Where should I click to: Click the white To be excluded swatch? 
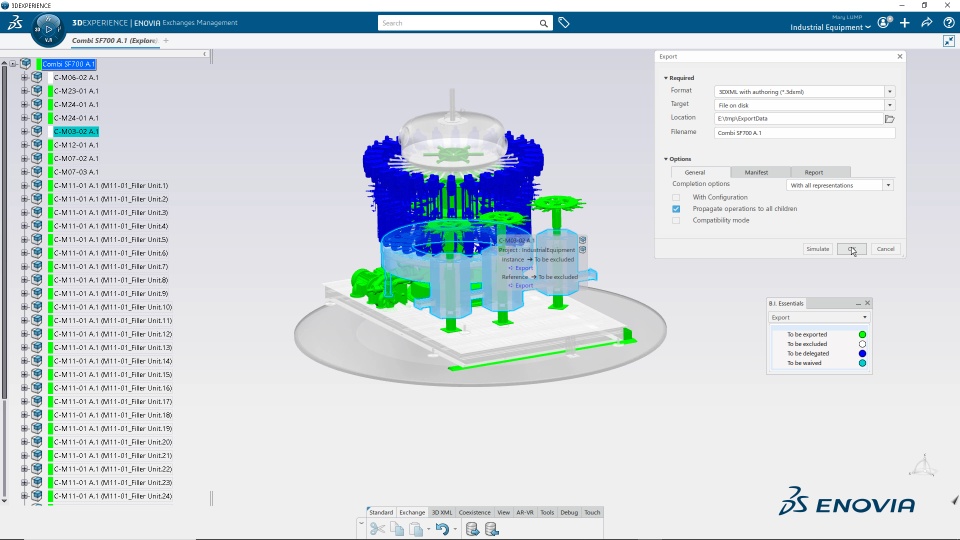point(862,344)
